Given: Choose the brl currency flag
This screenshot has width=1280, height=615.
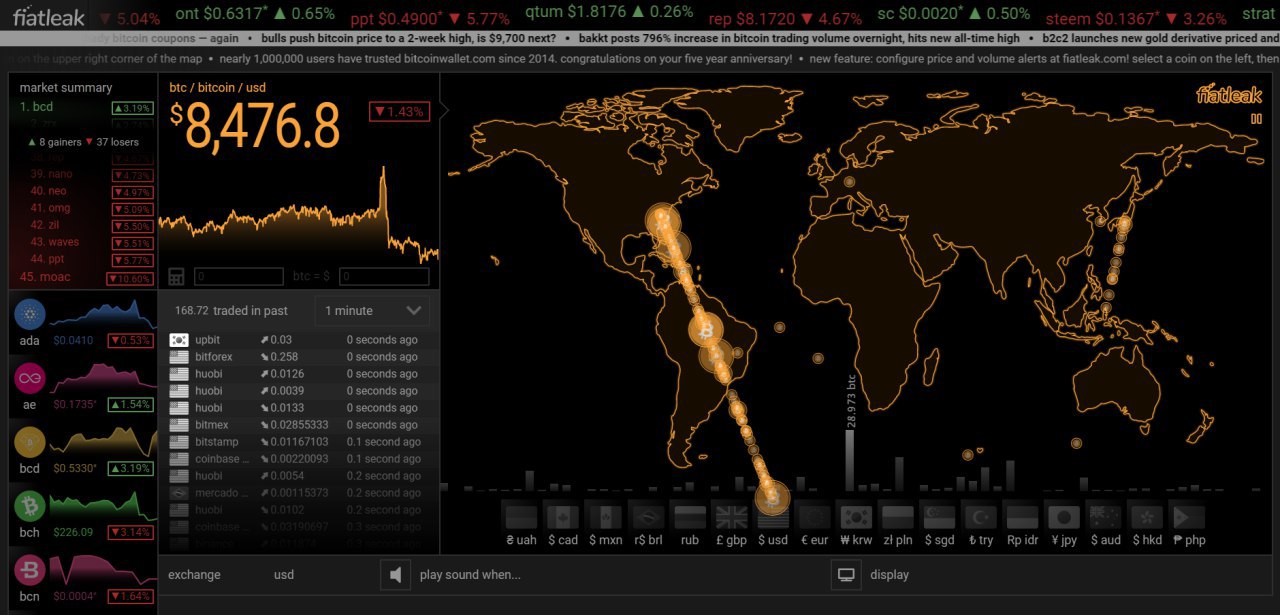Looking at the screenshot, I should click(648, 517).
